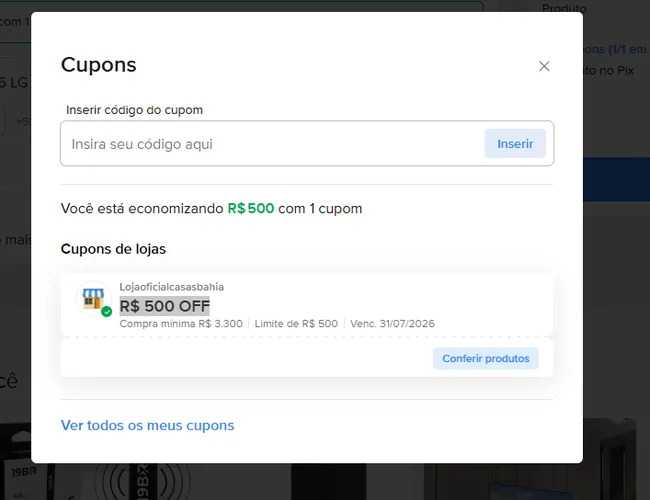Close the Cupons dialog with the X
The image size is (650, 500).
pos(544,66)
